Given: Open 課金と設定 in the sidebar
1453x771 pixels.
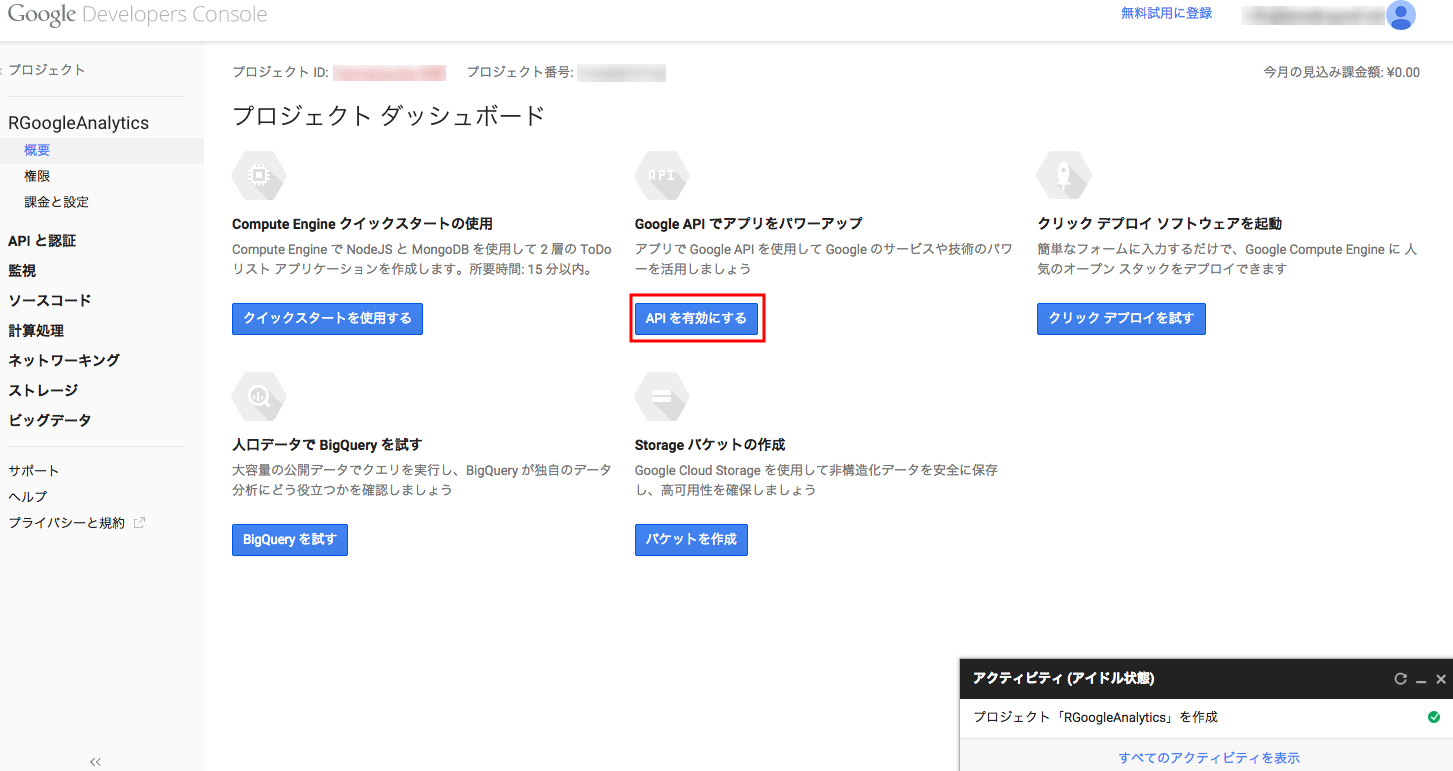Looking at the screenshot, I should 57,202.
